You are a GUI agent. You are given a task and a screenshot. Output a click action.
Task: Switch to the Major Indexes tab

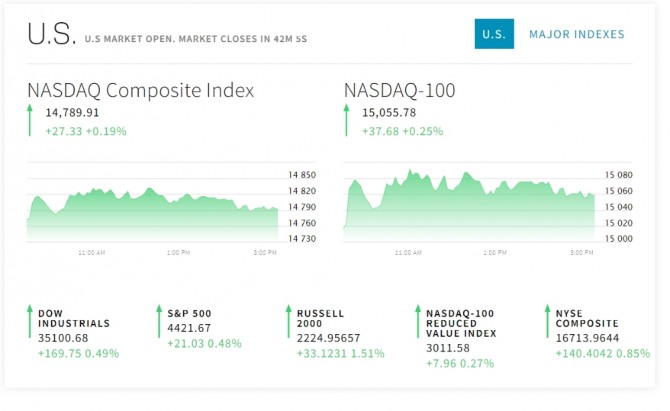(577, 35)
